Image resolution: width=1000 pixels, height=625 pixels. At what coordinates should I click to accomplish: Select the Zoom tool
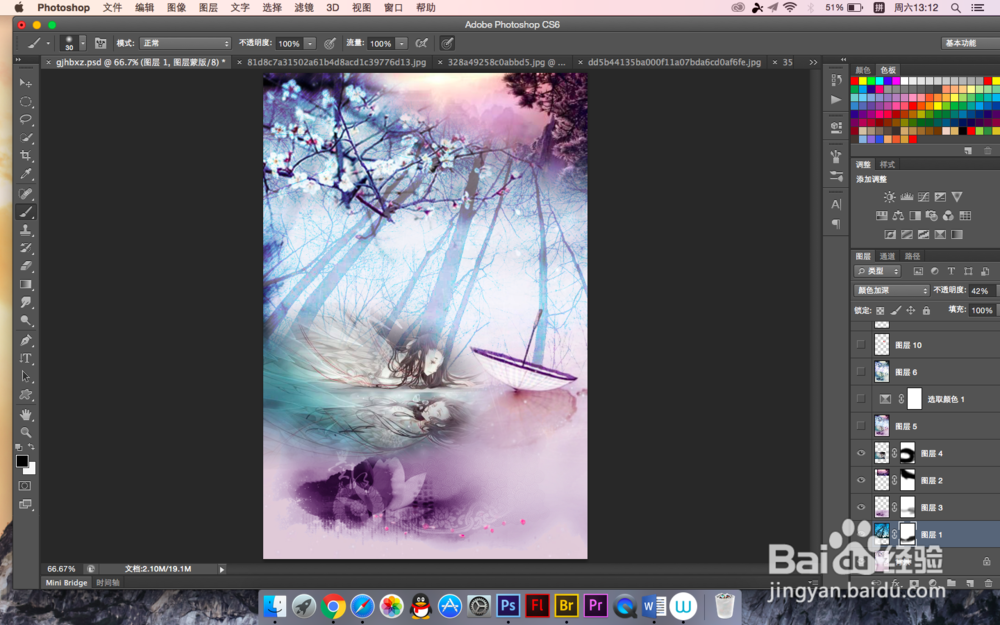pos(26,432)
